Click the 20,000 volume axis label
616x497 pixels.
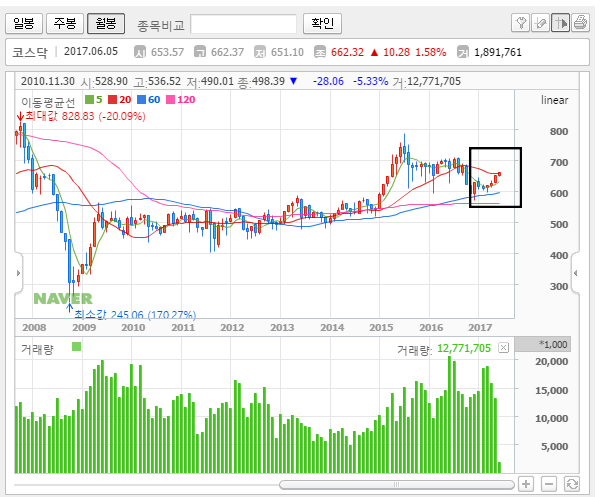(x=551, y=362)
